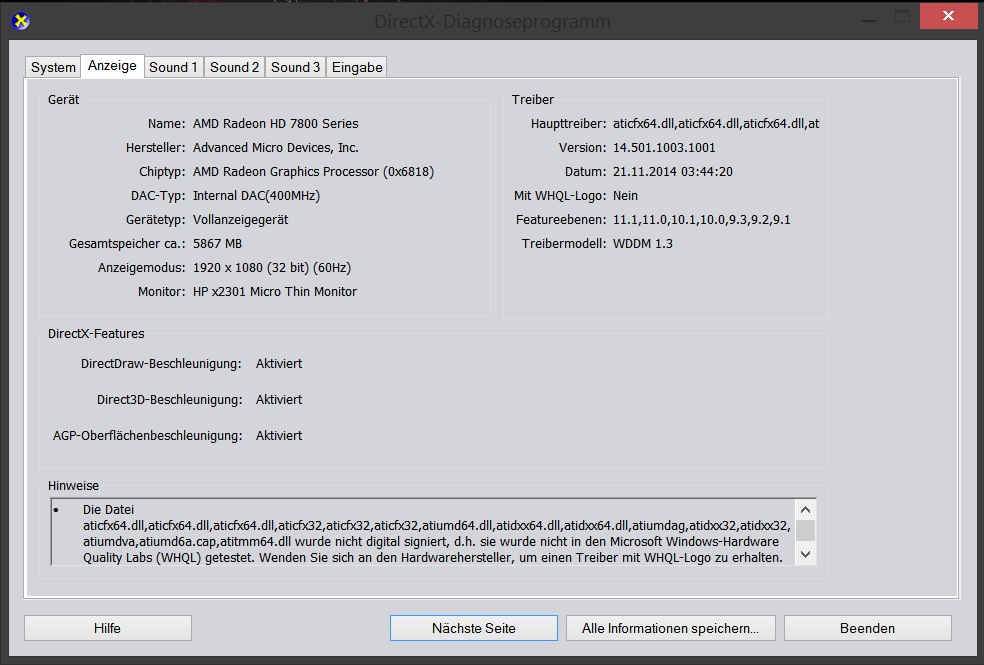
Task: Click the 'DirectX-Diagnoseprogramm' window title text
Action: 492,21
